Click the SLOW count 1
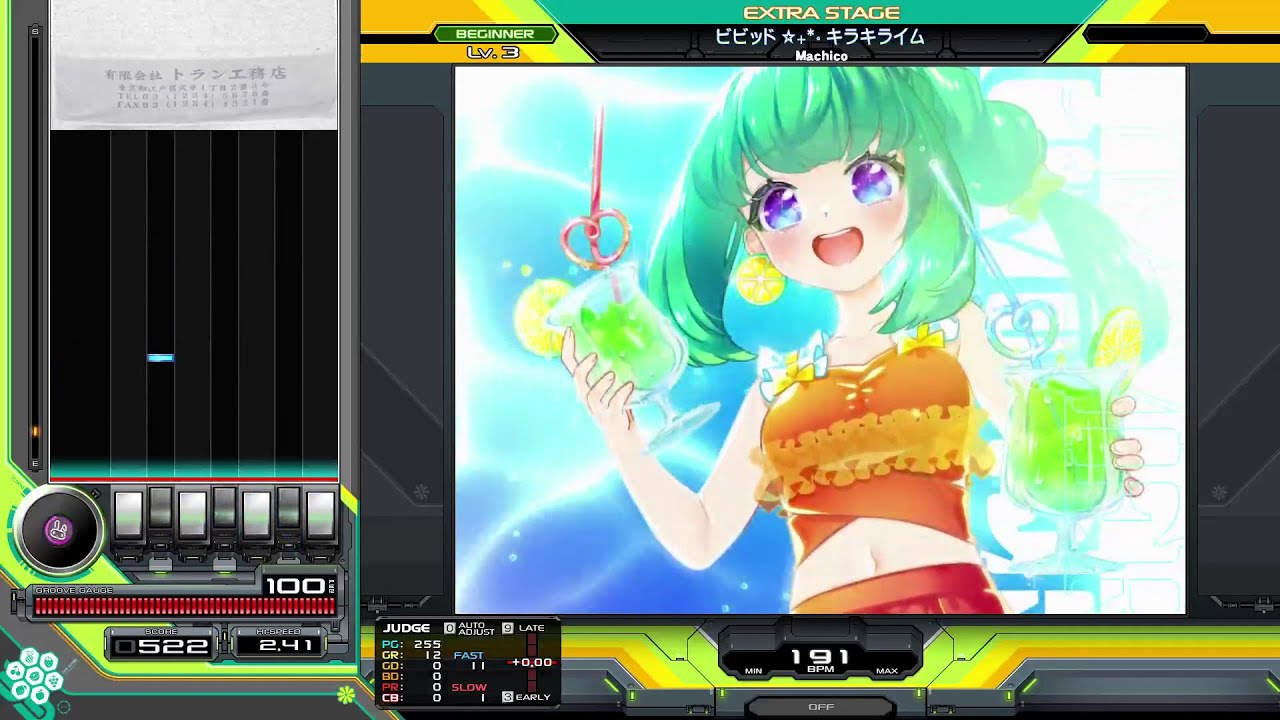1280x720 pixels. pyautogui.click(x=483, y=697)
